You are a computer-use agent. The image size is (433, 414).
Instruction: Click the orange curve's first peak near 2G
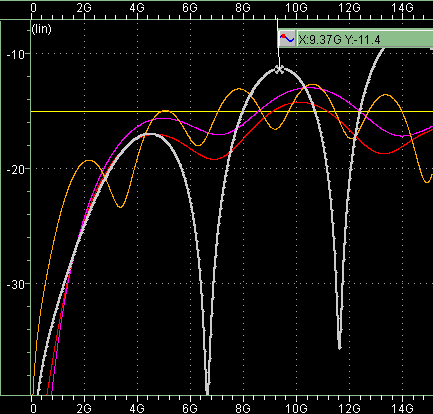[89, 161]
